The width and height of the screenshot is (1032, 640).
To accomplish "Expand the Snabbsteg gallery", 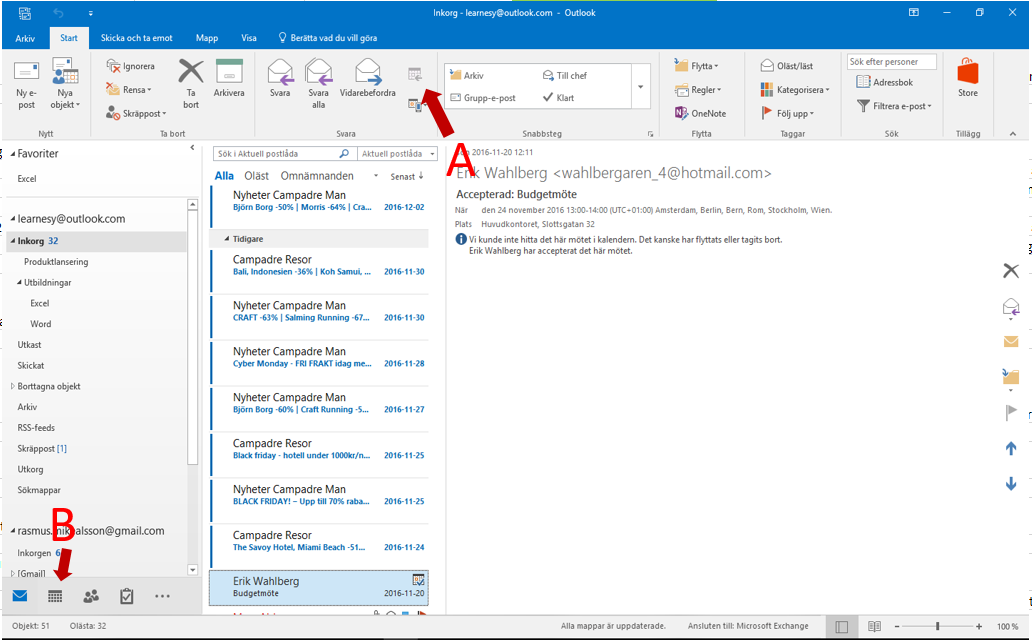I will click(x=640, y=86).
